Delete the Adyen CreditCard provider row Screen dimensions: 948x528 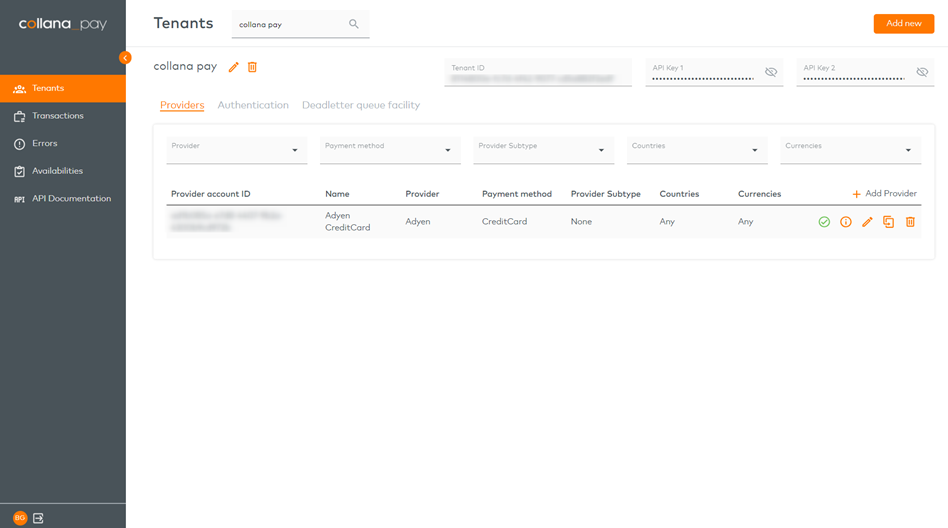[x=910, y=222]
